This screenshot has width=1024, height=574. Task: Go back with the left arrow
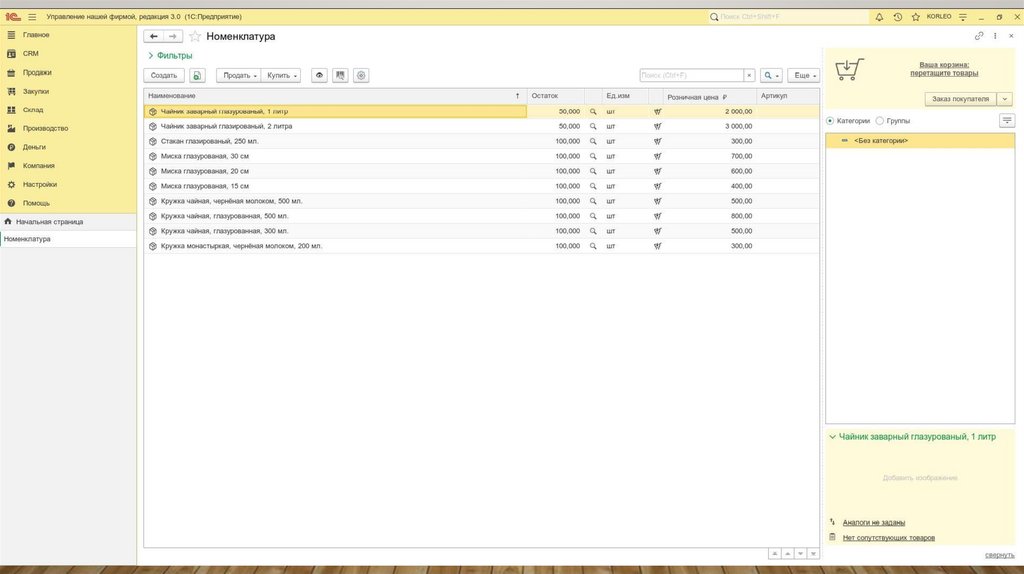pos(153,37)
